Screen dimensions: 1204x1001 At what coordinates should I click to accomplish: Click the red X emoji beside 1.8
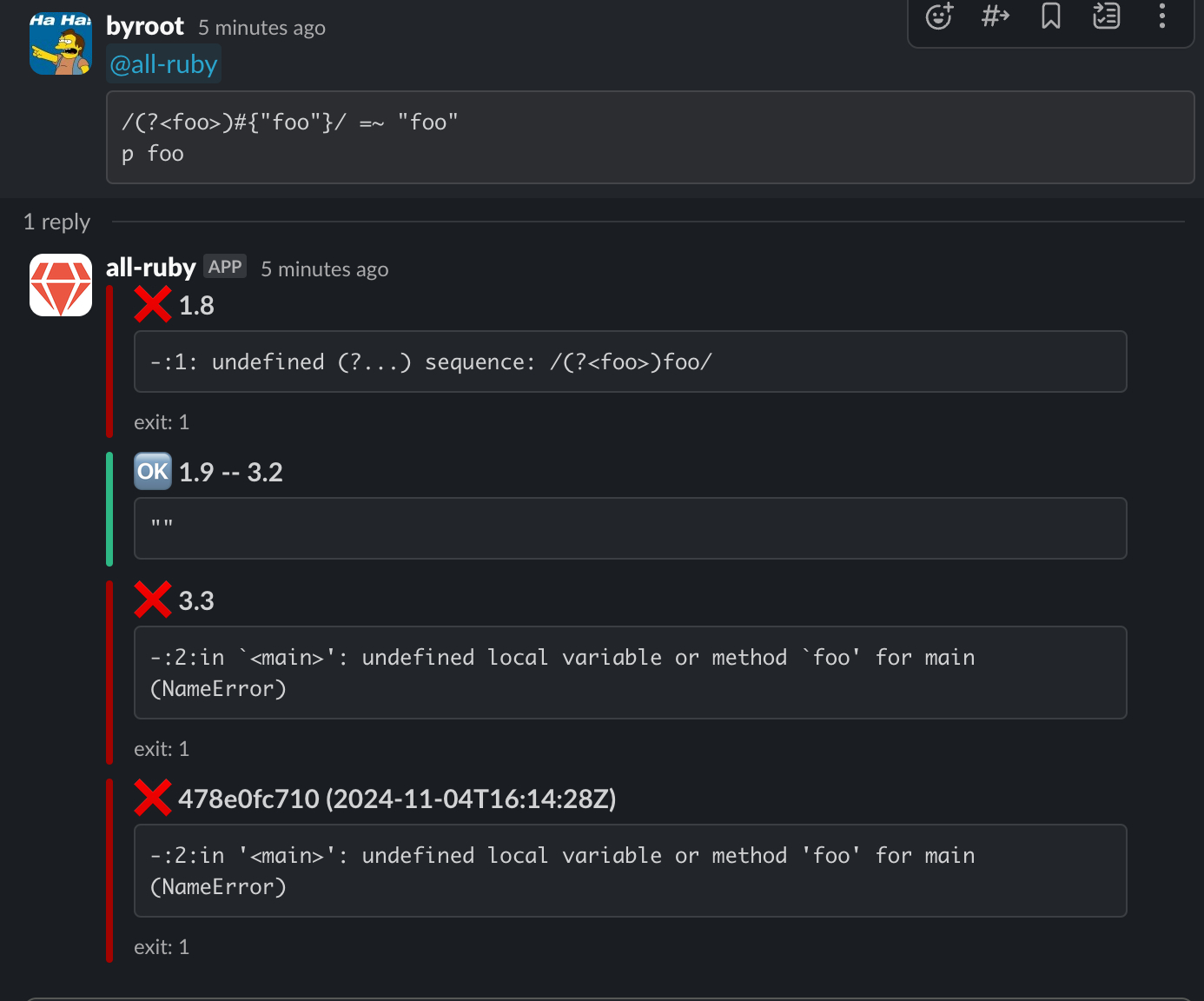click(x=153, y=305)
